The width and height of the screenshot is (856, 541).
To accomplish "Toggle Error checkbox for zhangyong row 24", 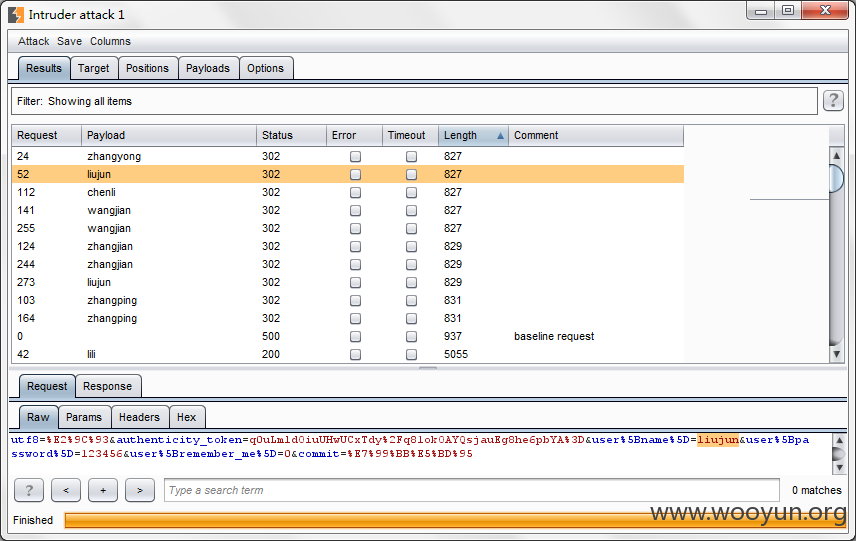I will click(355, 157).
